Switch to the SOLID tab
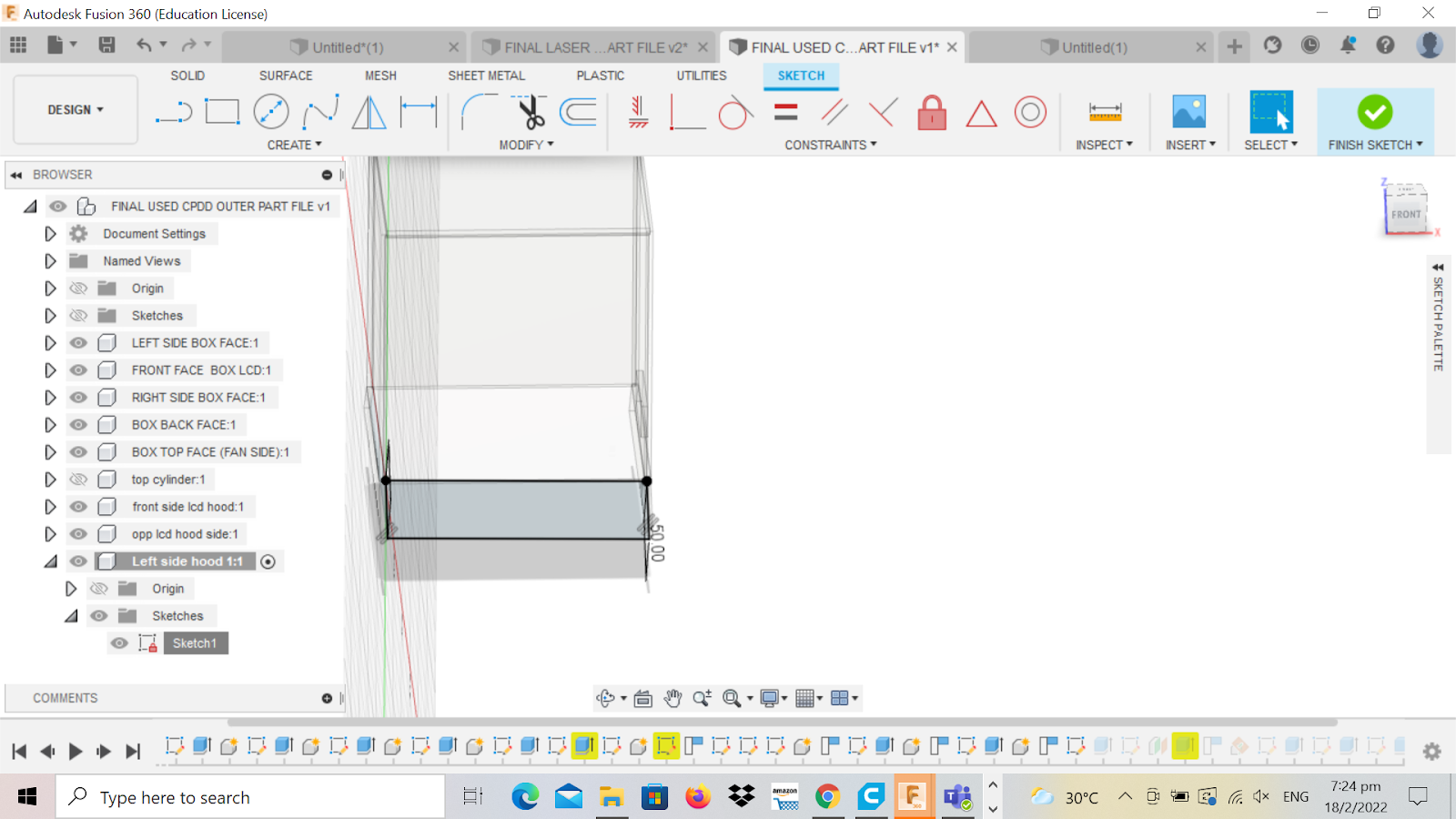 (x=187, y=76)
